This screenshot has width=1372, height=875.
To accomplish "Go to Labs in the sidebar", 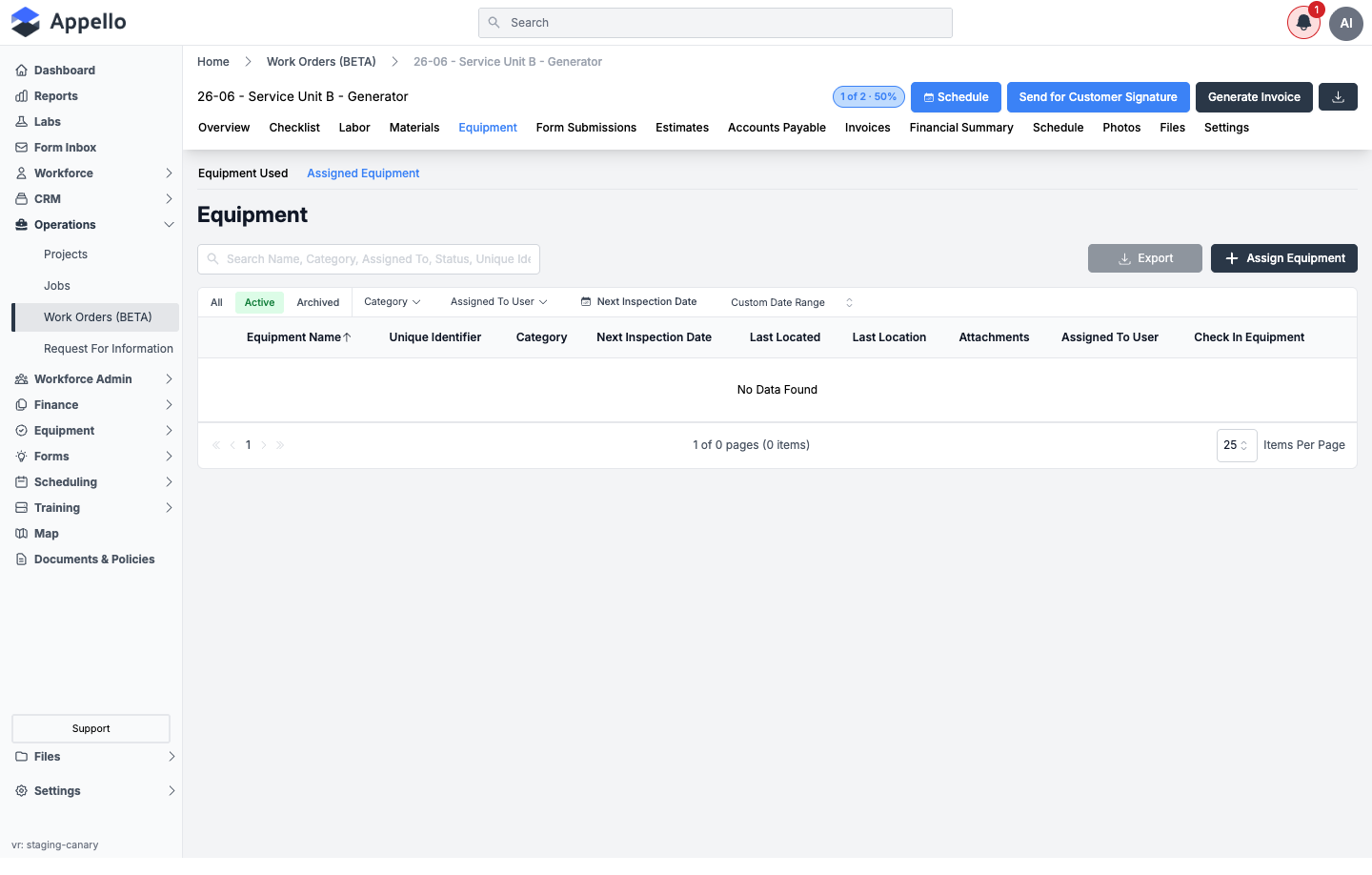I will [47, 122].
